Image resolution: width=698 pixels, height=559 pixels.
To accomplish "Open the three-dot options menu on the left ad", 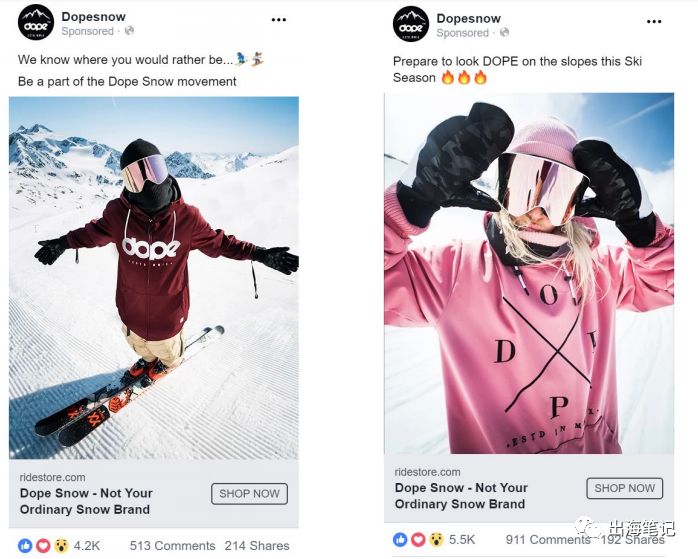I will [x=279, y=20].
